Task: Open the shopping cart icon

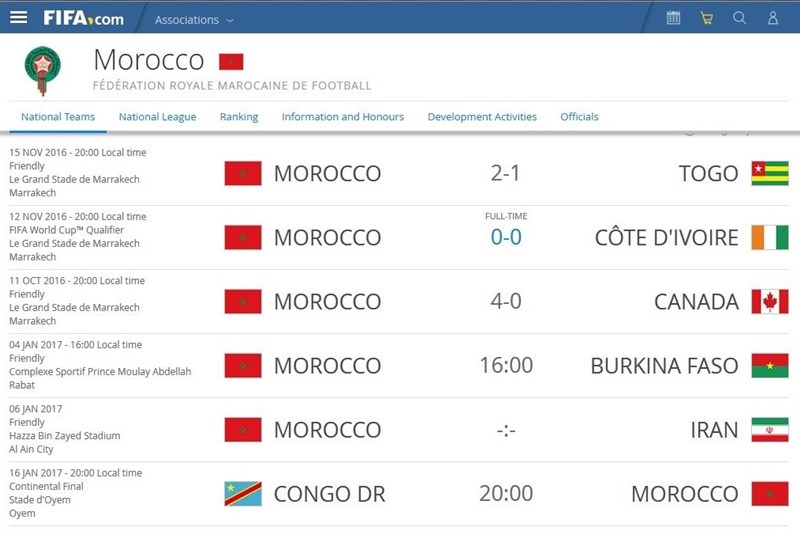Action: 706,18
